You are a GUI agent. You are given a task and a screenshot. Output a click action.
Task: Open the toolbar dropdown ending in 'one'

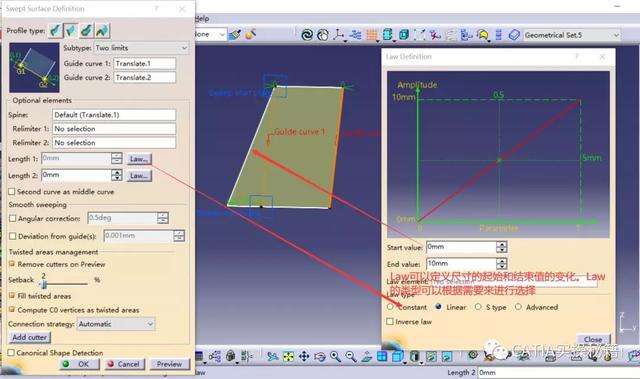(x=210, y=34)
